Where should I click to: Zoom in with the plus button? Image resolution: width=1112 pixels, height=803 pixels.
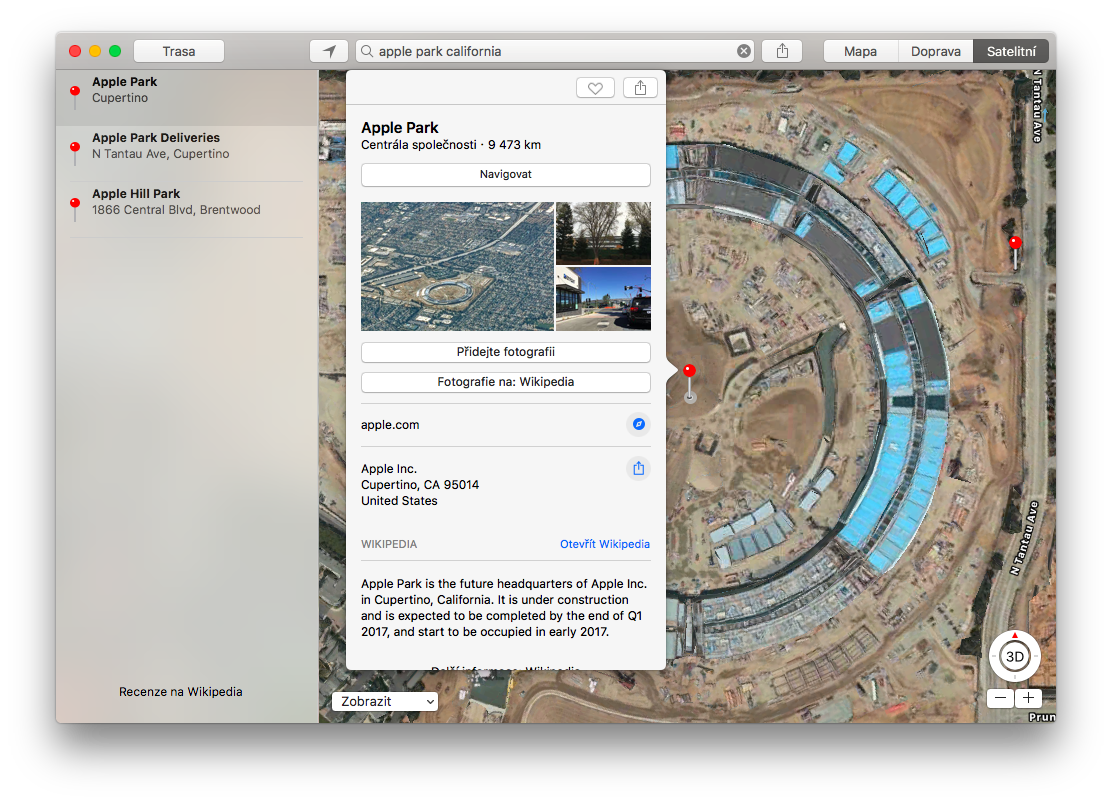click(1028, 698)
